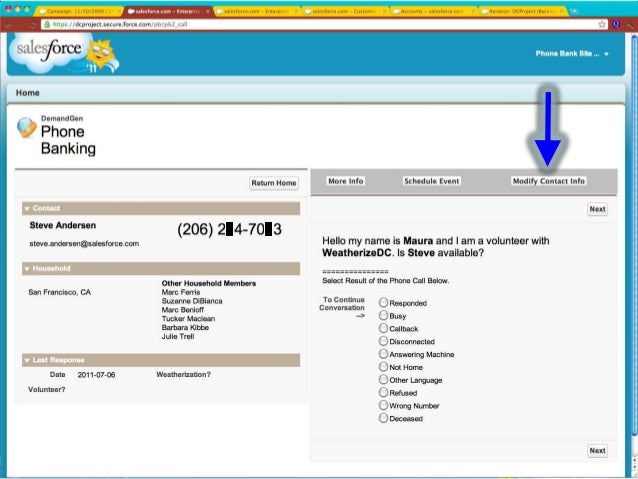The image size is (638, 479).
Task: Click the last response date 2011-07-06
Action: click(96, 375)
